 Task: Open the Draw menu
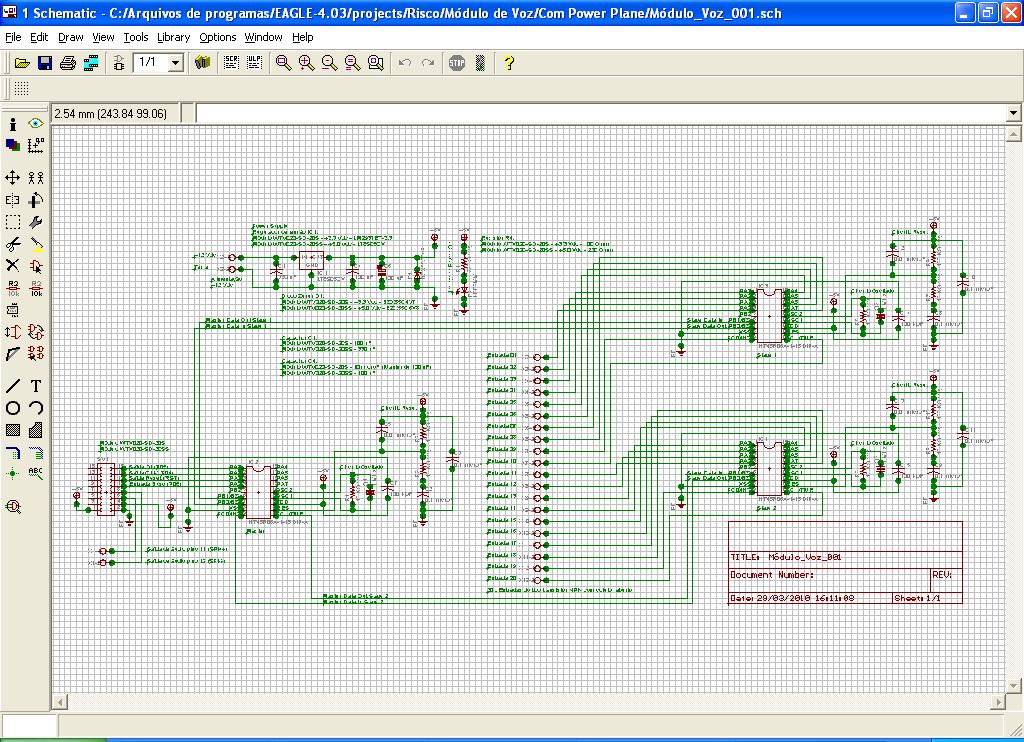click(71, 37)
